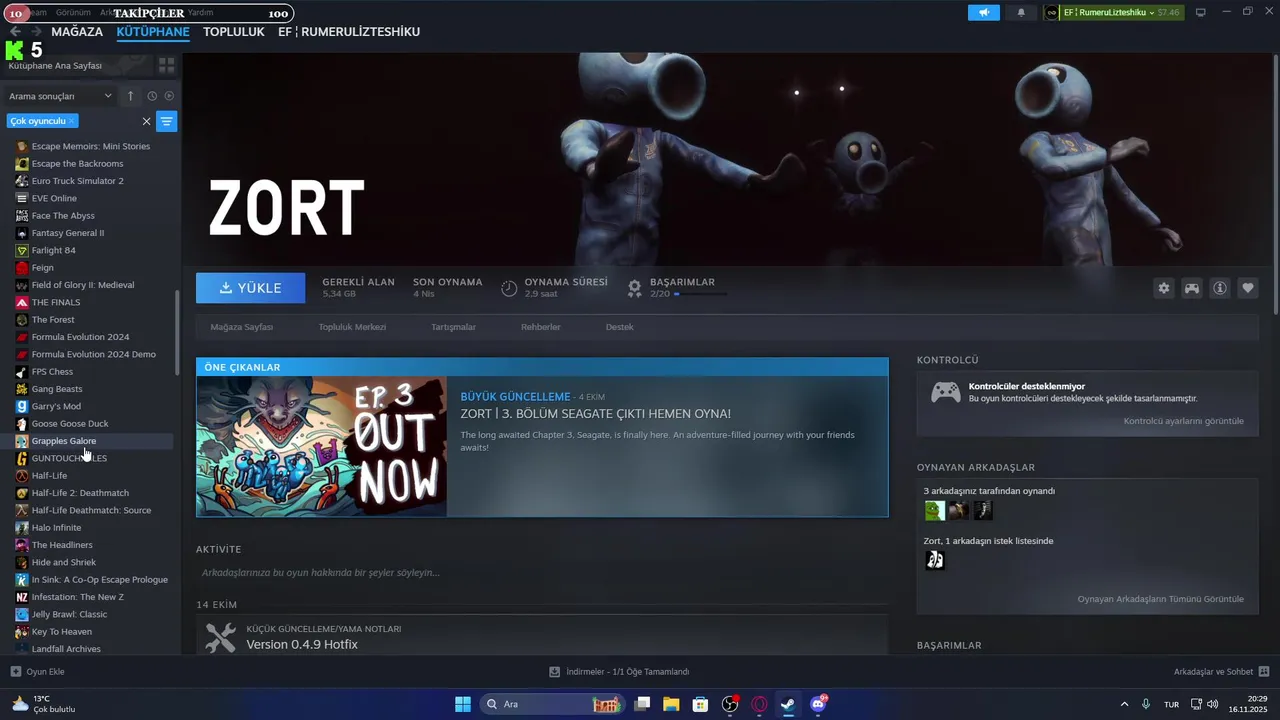This screenshot has width=1280, height=720.
Task: Sort library by recent activity clock icon
Action: [152, 96]
